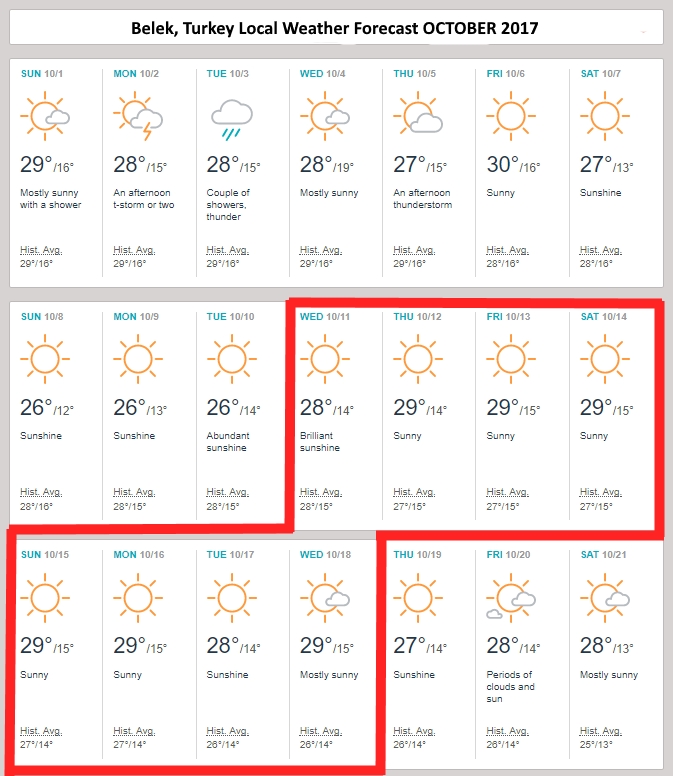Click the partly cloudy icon for WED 10/18
673x776 pixels.
click(x=326, y=598)
